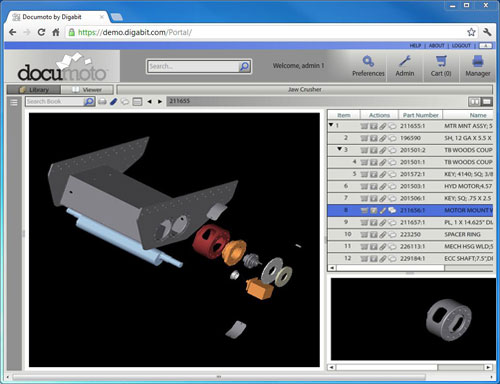Image resolution: width=500 pixels, height=384 pixels.
Task: Click the comment bubble toolbar icon
Action: [x=125, y=101]
